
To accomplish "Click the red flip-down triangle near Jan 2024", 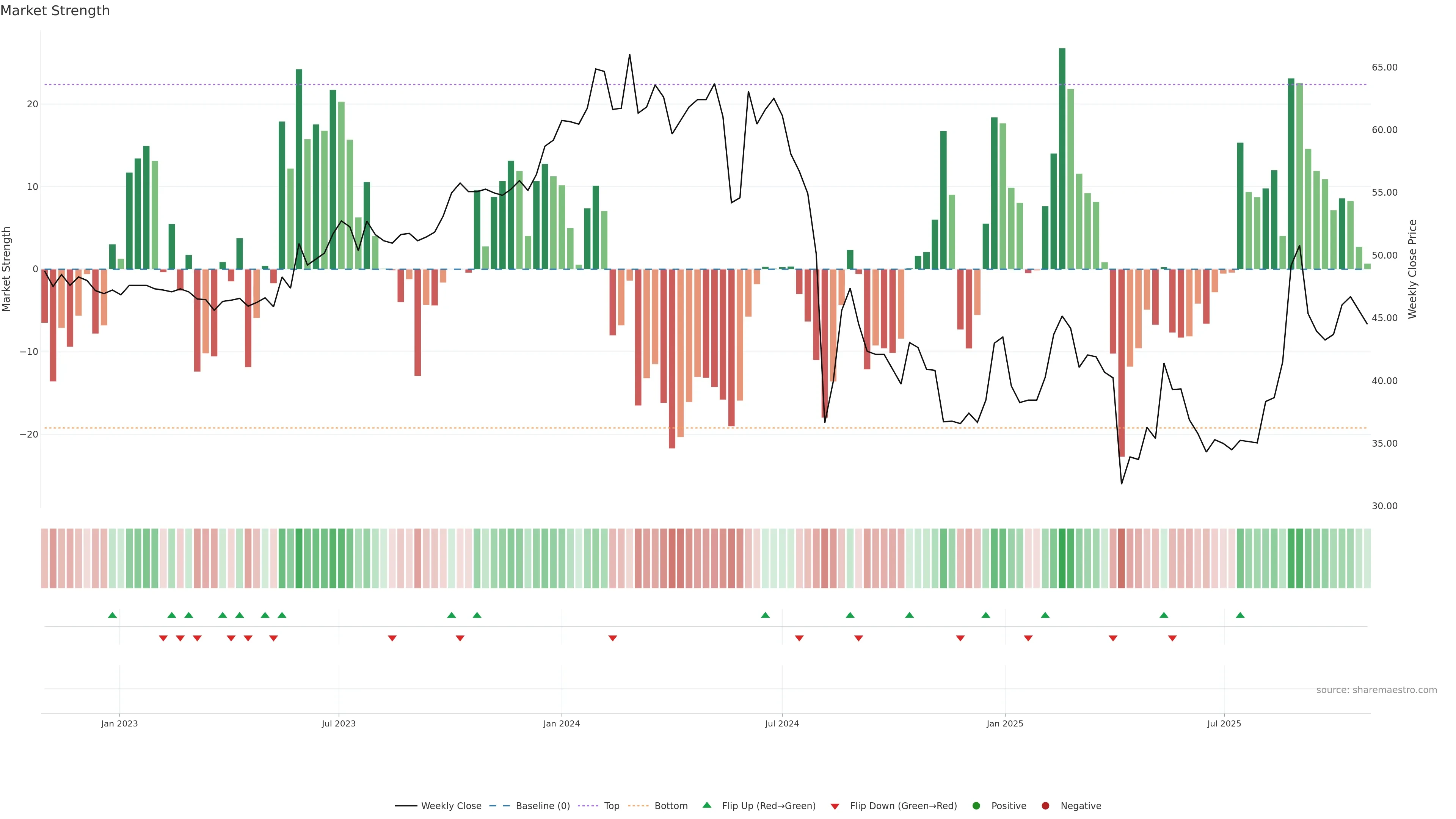I will point(613,638).
